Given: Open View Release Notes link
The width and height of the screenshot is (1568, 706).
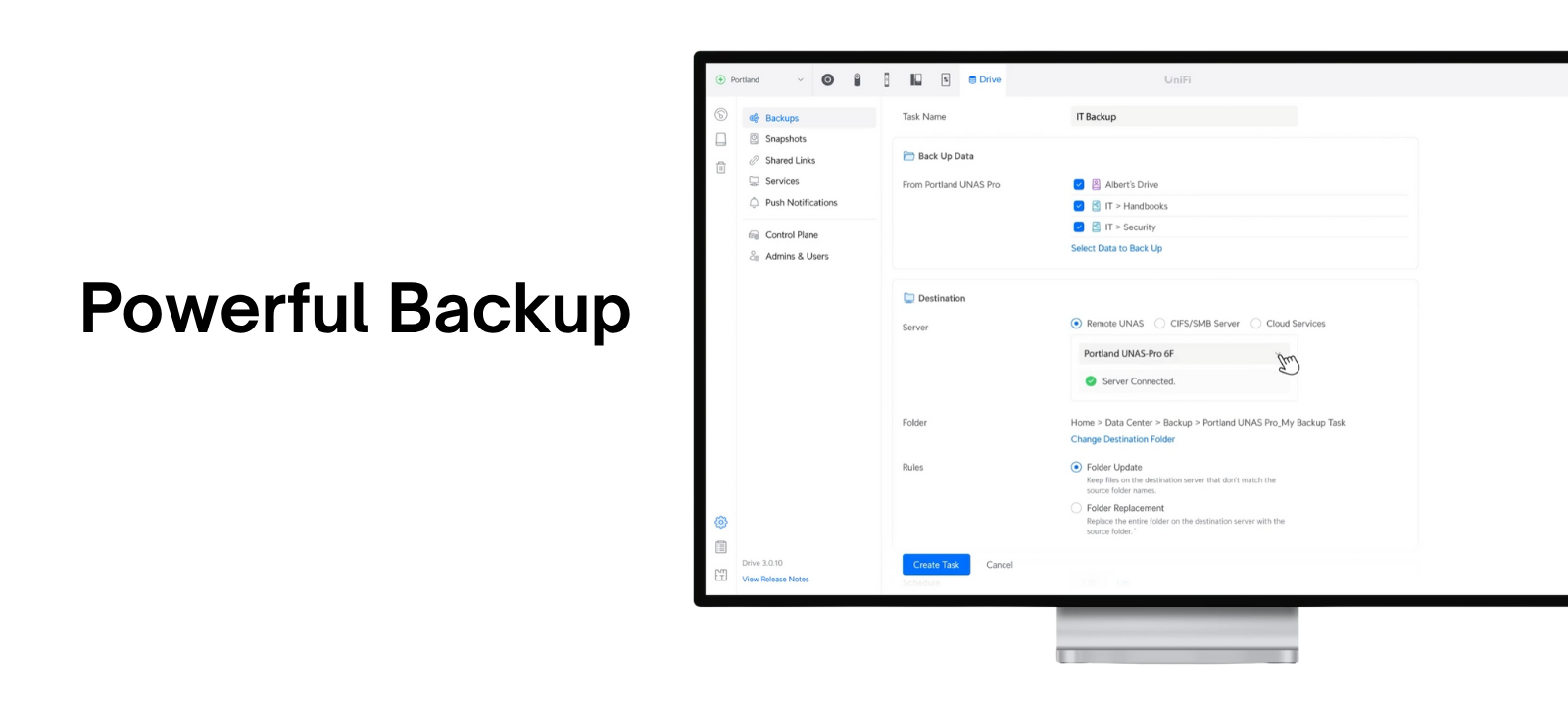Looking at the screenshot, I should [x=775, y=580].
